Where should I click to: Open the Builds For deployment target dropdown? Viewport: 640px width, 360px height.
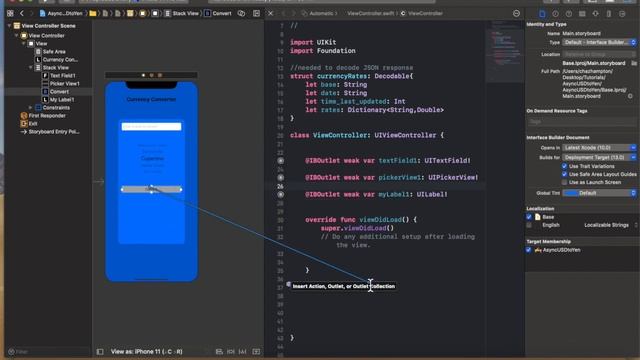[599, 158]
